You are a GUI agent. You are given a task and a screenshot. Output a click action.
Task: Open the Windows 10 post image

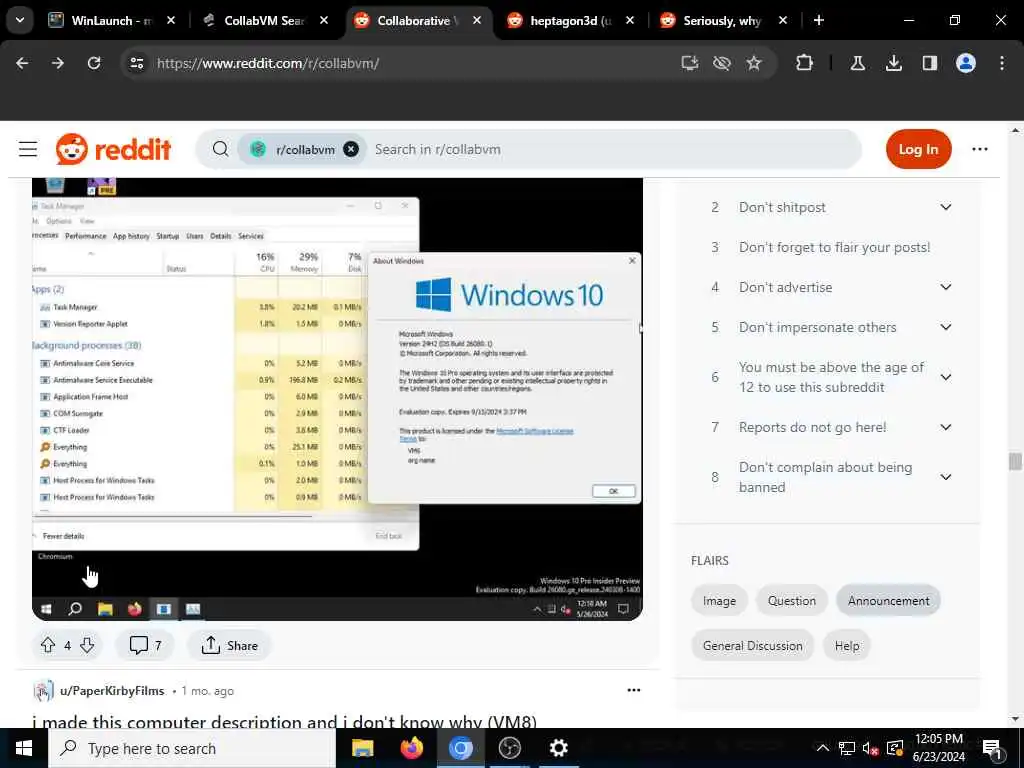[x=337, y=398]
